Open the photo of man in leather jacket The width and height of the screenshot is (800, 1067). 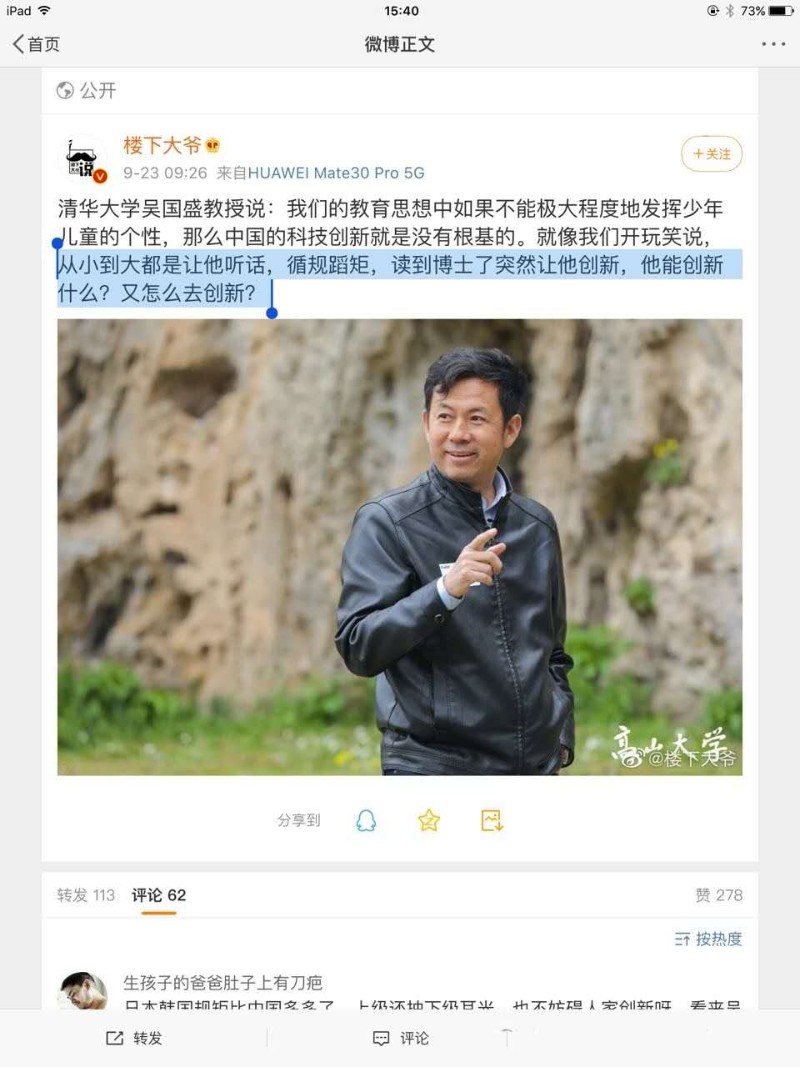[400, 547]
